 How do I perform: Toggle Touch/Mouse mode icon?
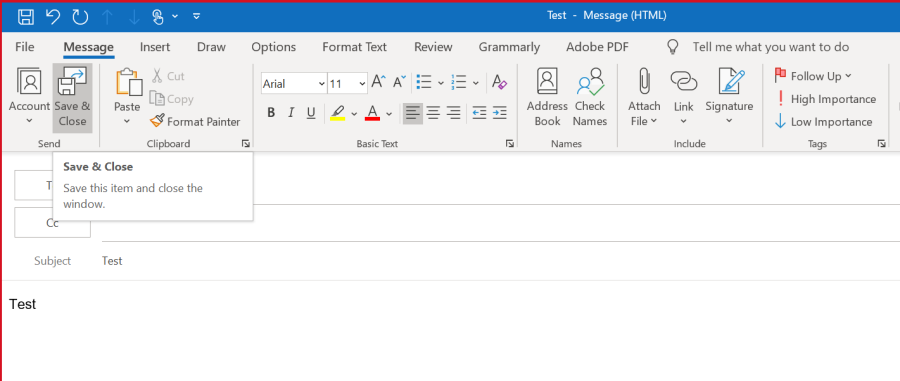coord(159,17)
